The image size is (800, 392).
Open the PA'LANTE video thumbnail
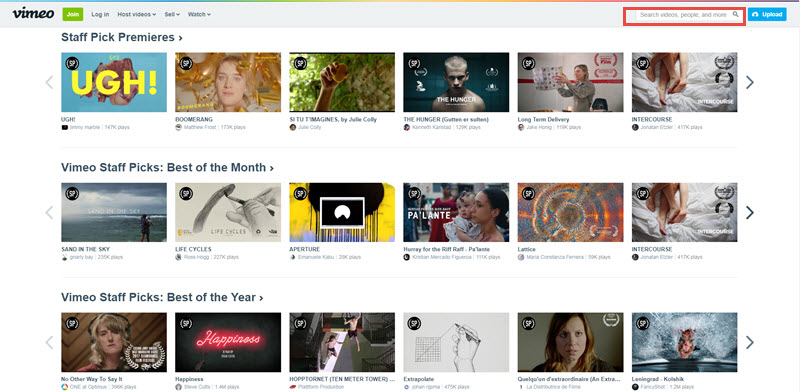pos(456,212)
